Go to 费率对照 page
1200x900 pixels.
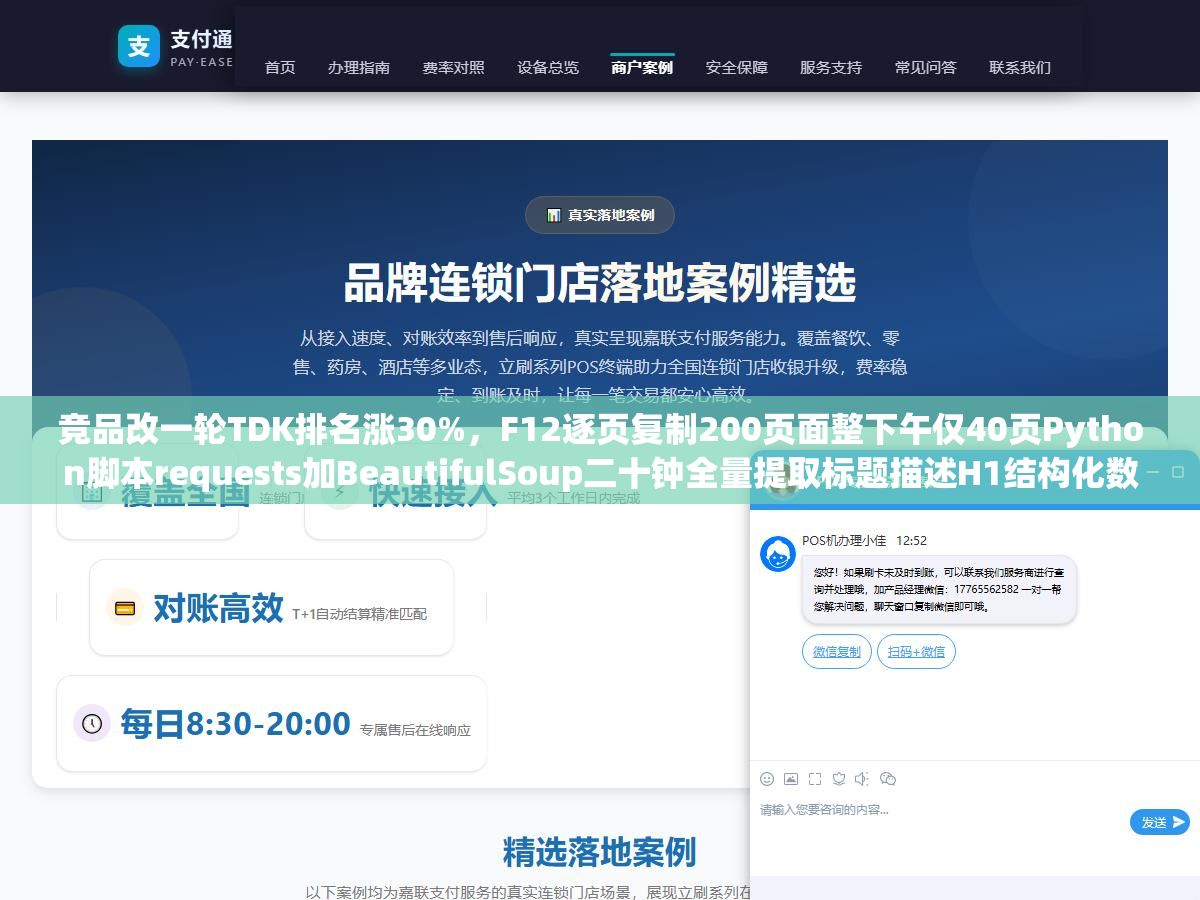point(453,67)
